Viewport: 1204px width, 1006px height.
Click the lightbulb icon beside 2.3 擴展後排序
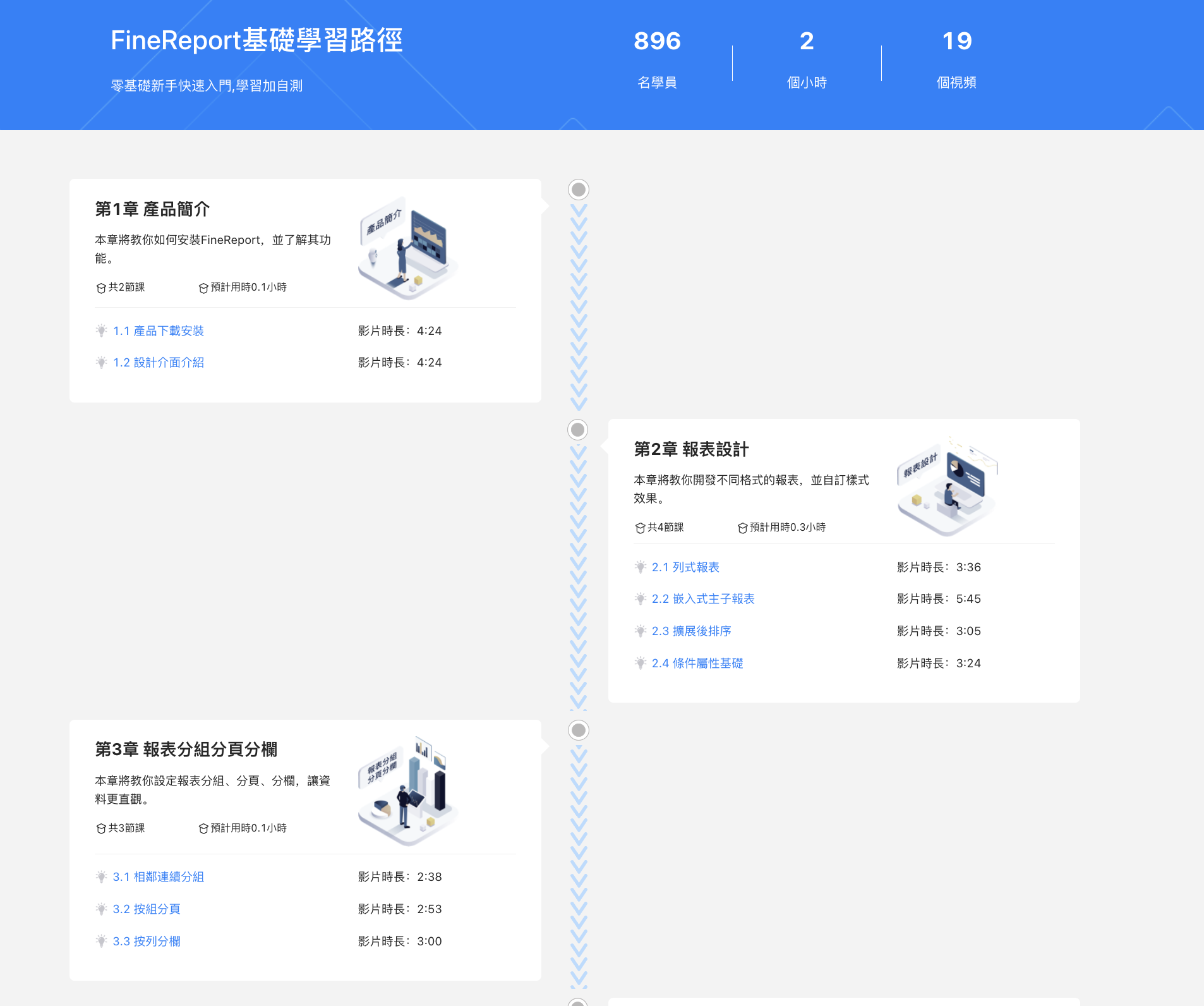coord(640,631)
